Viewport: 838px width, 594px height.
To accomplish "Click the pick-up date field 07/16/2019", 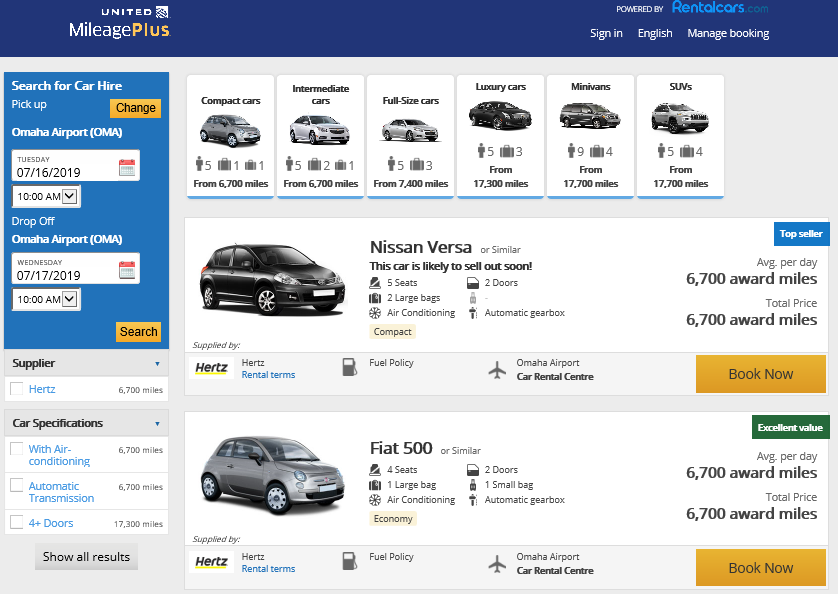I will point(76,166).
